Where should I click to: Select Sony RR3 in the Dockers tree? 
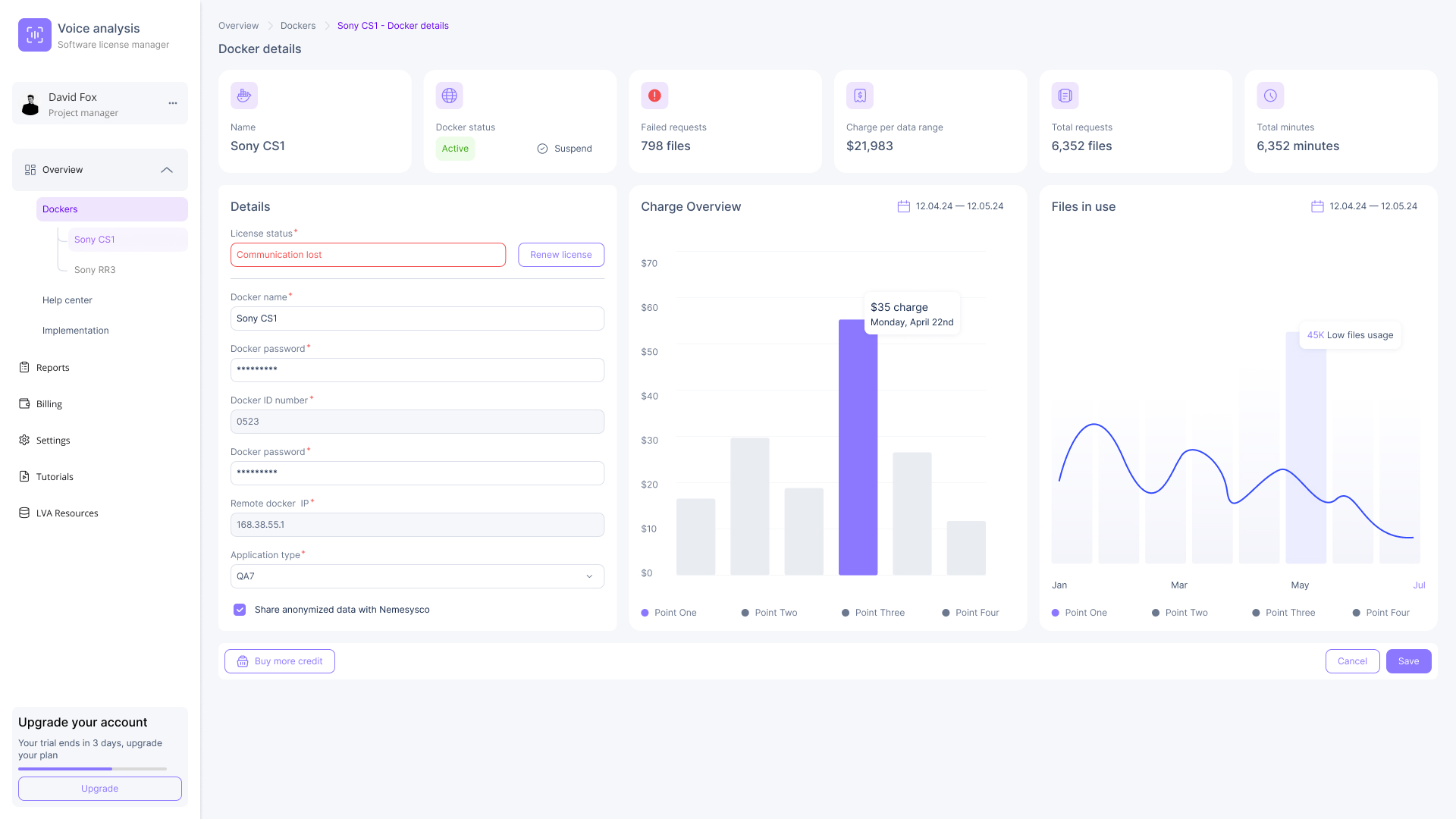(x=95, y=270)
